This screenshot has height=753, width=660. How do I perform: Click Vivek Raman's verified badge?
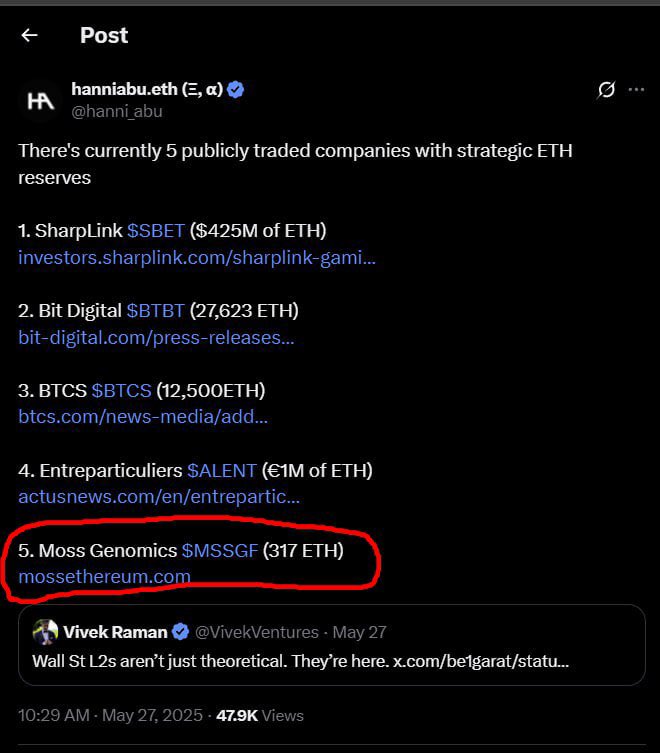pyautogui.click(x=180, y=632)
